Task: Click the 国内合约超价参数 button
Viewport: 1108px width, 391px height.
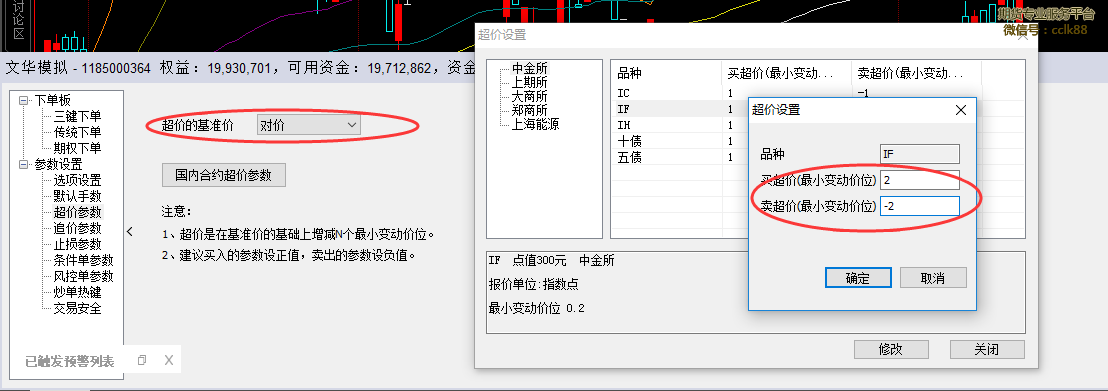Action: pyautogui.click(x=223, y=175)
